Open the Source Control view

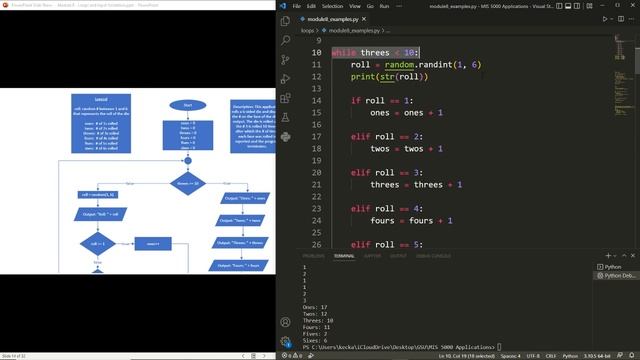pyautogui.click(x=285, y=60)
